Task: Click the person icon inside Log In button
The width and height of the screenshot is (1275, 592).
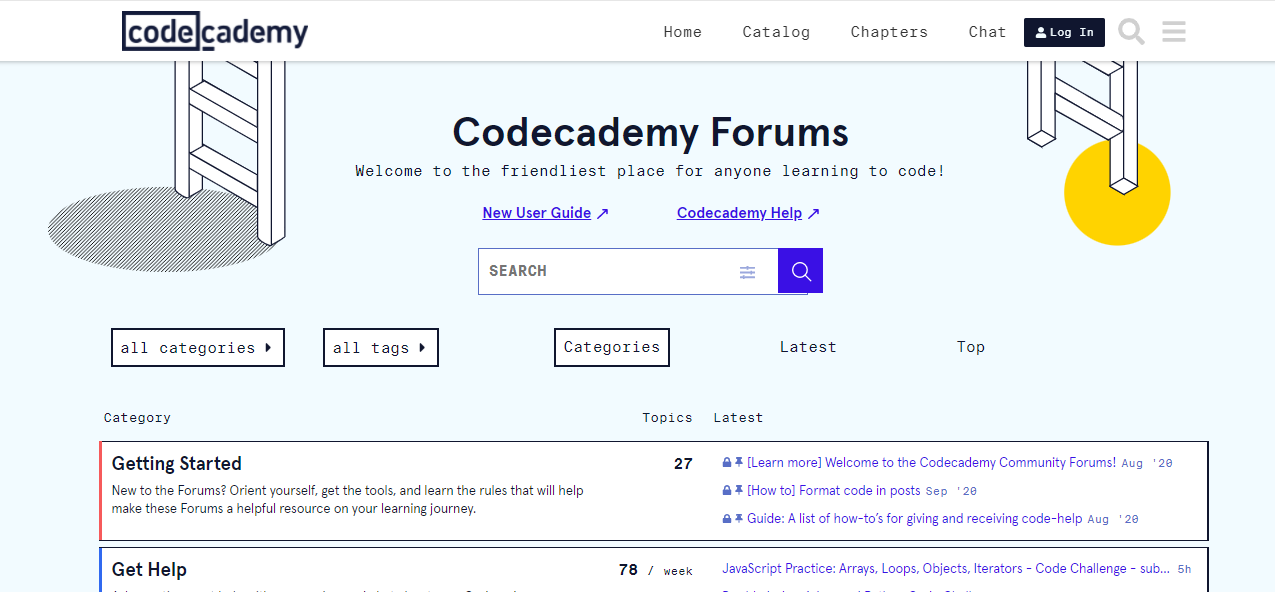Action: point(1041,32)
